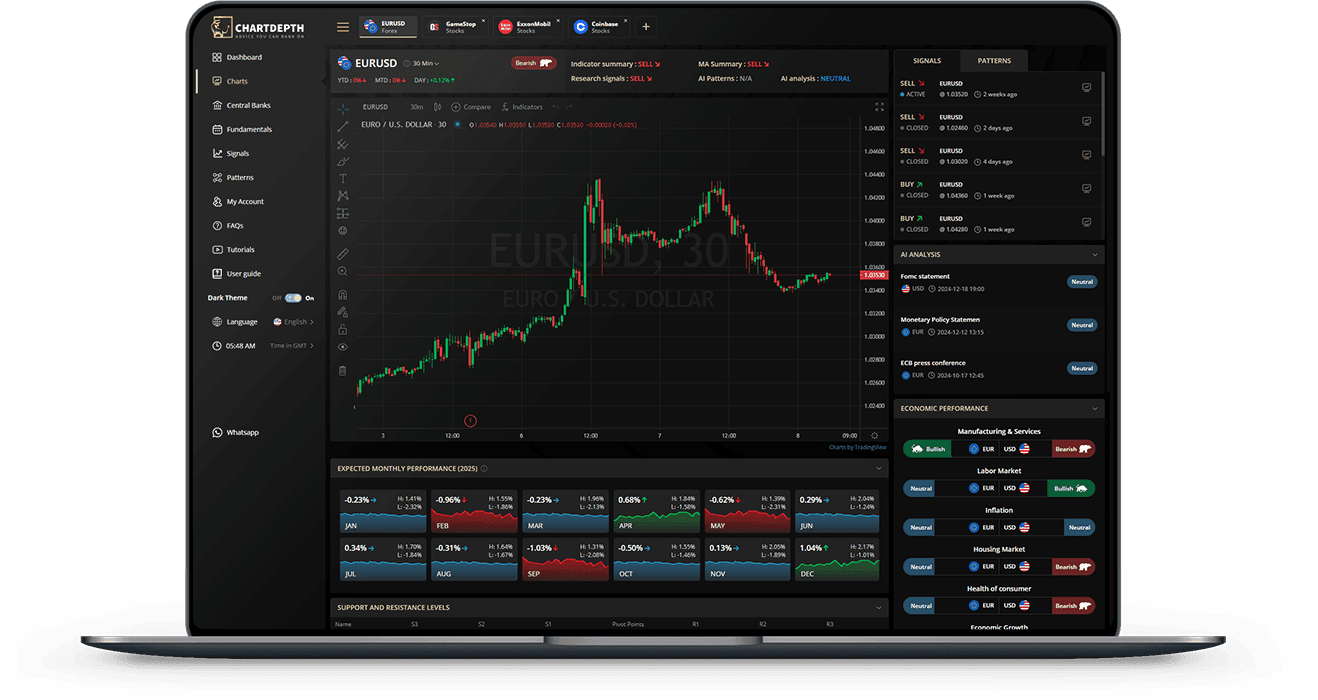
Task: Open the English language selector
Action: point(294,322)
